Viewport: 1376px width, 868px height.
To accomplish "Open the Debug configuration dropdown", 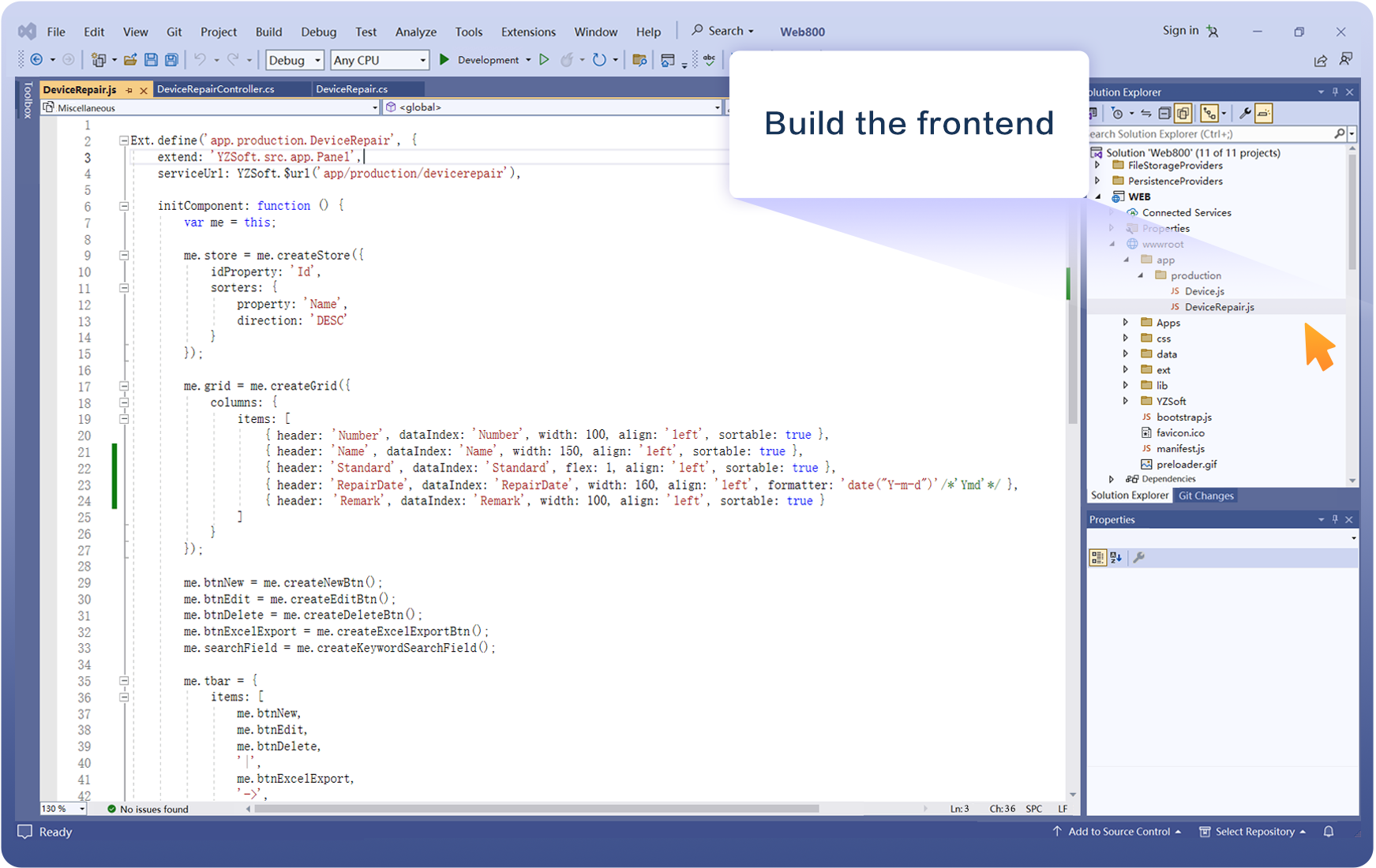I will pyautogui.click(x=295, y=60).
